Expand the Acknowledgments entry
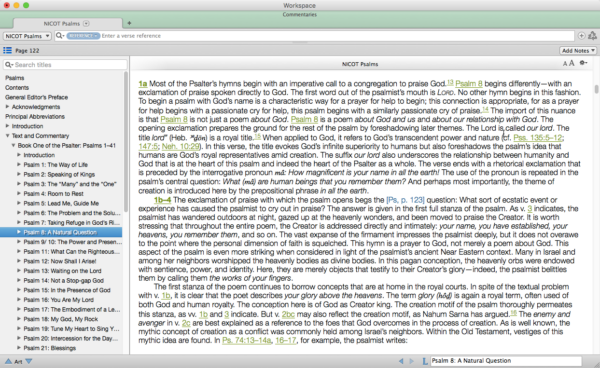This screenshot has height=368, width=600. [7, 107]
